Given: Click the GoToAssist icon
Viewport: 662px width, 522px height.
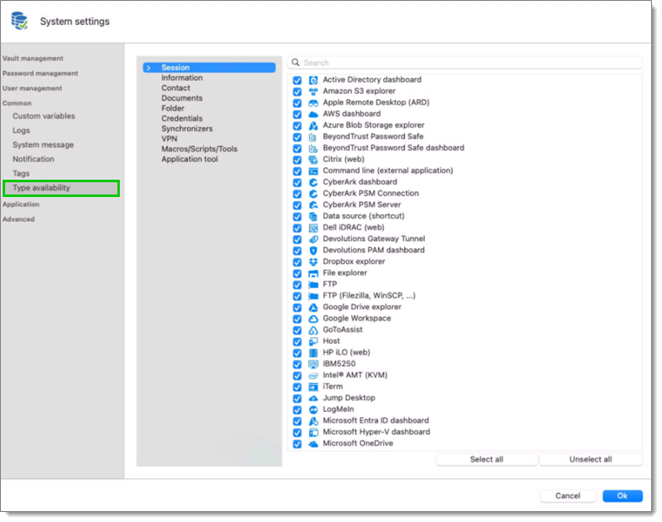Looking at the screenshot, I should tap(313, 330).
